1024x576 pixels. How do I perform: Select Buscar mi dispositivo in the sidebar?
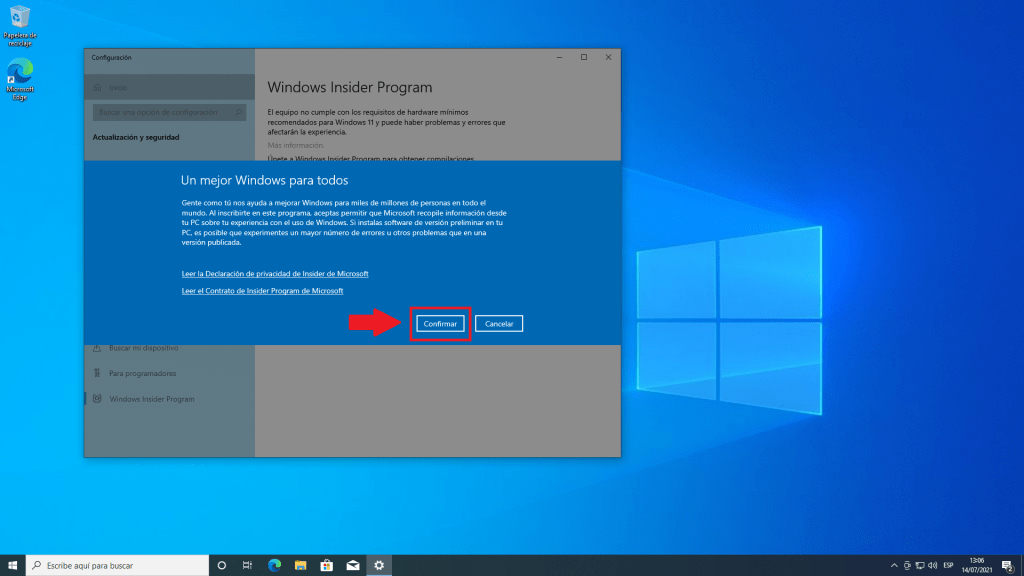143,348
